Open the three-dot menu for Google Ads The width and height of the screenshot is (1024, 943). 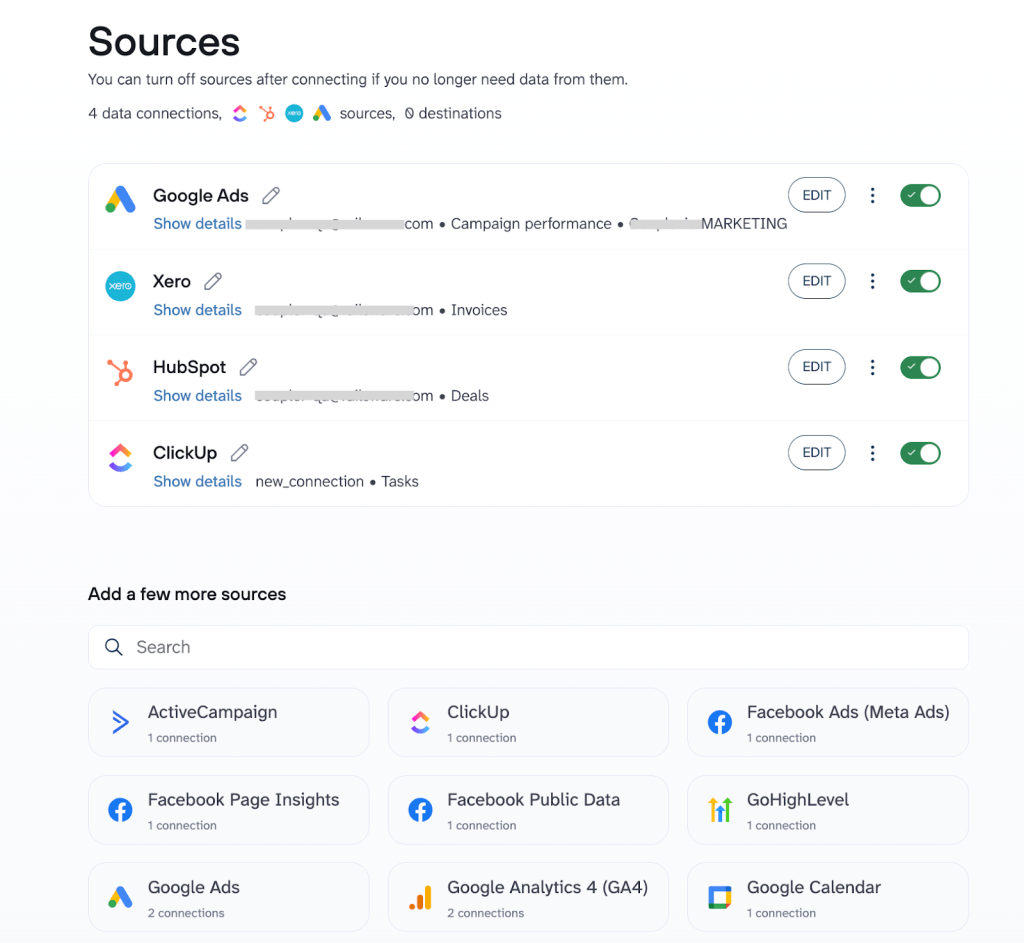[872, 195]
